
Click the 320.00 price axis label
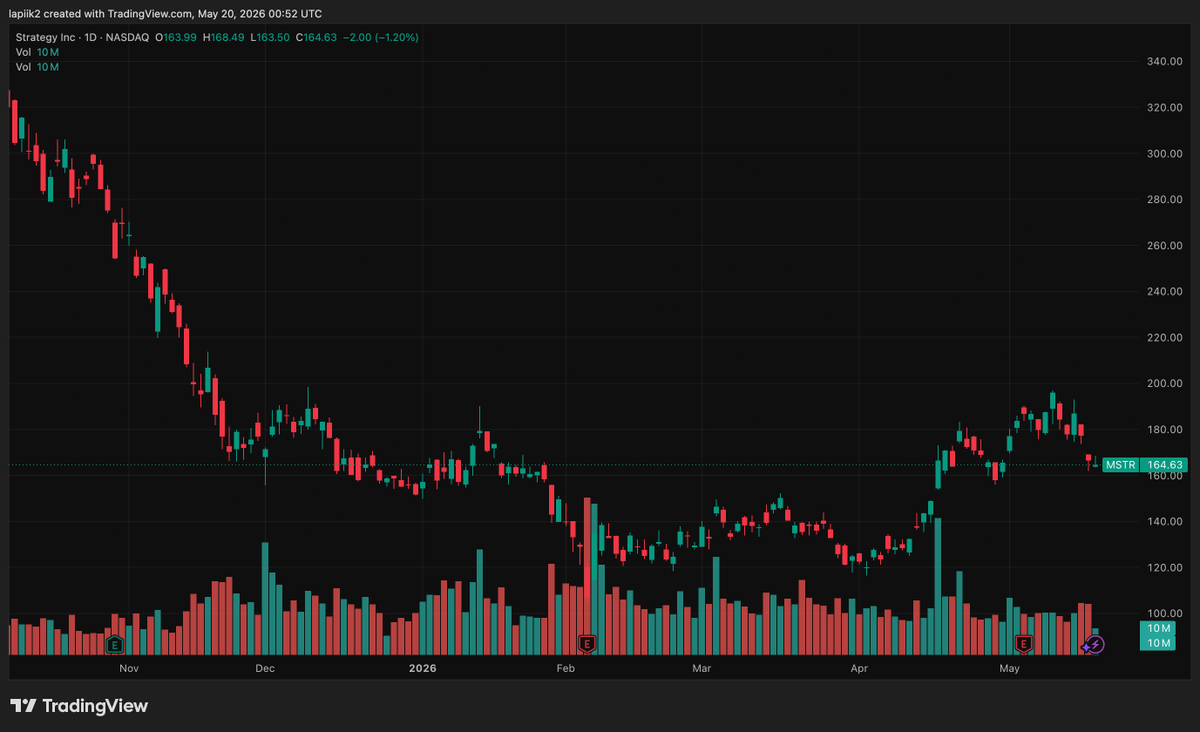(1164, 108)
